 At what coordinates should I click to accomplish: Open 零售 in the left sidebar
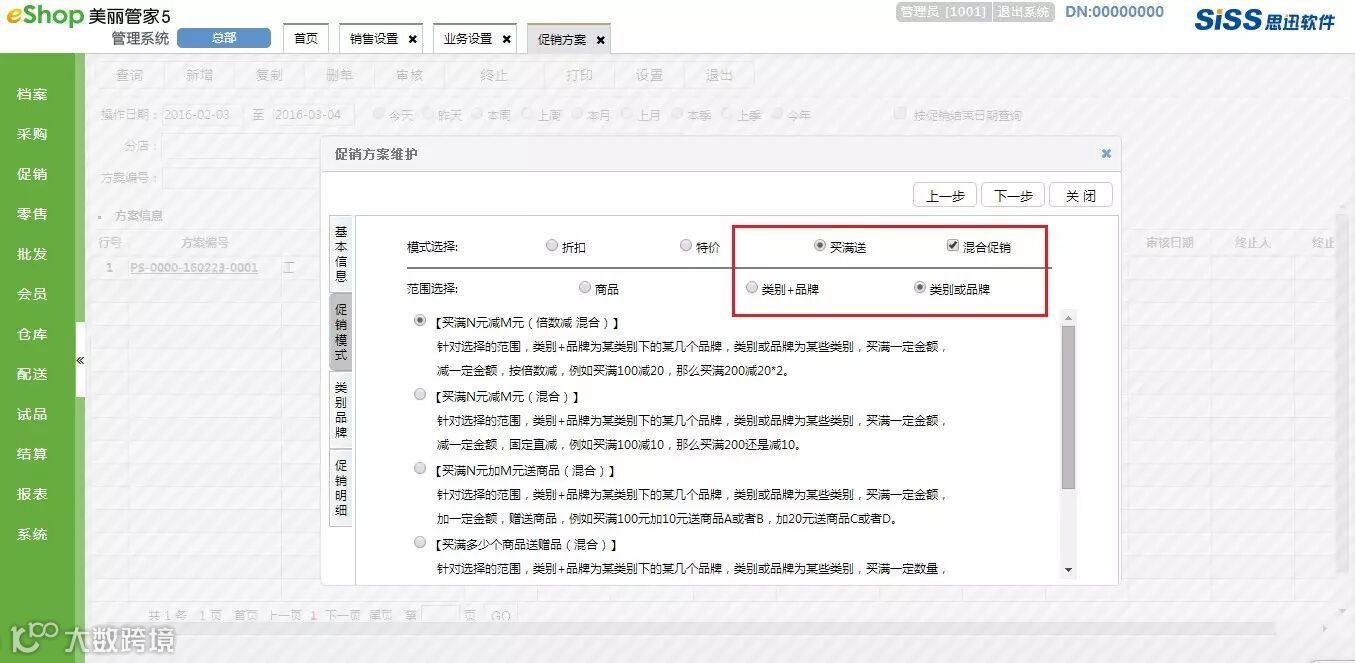coord(32,214)
